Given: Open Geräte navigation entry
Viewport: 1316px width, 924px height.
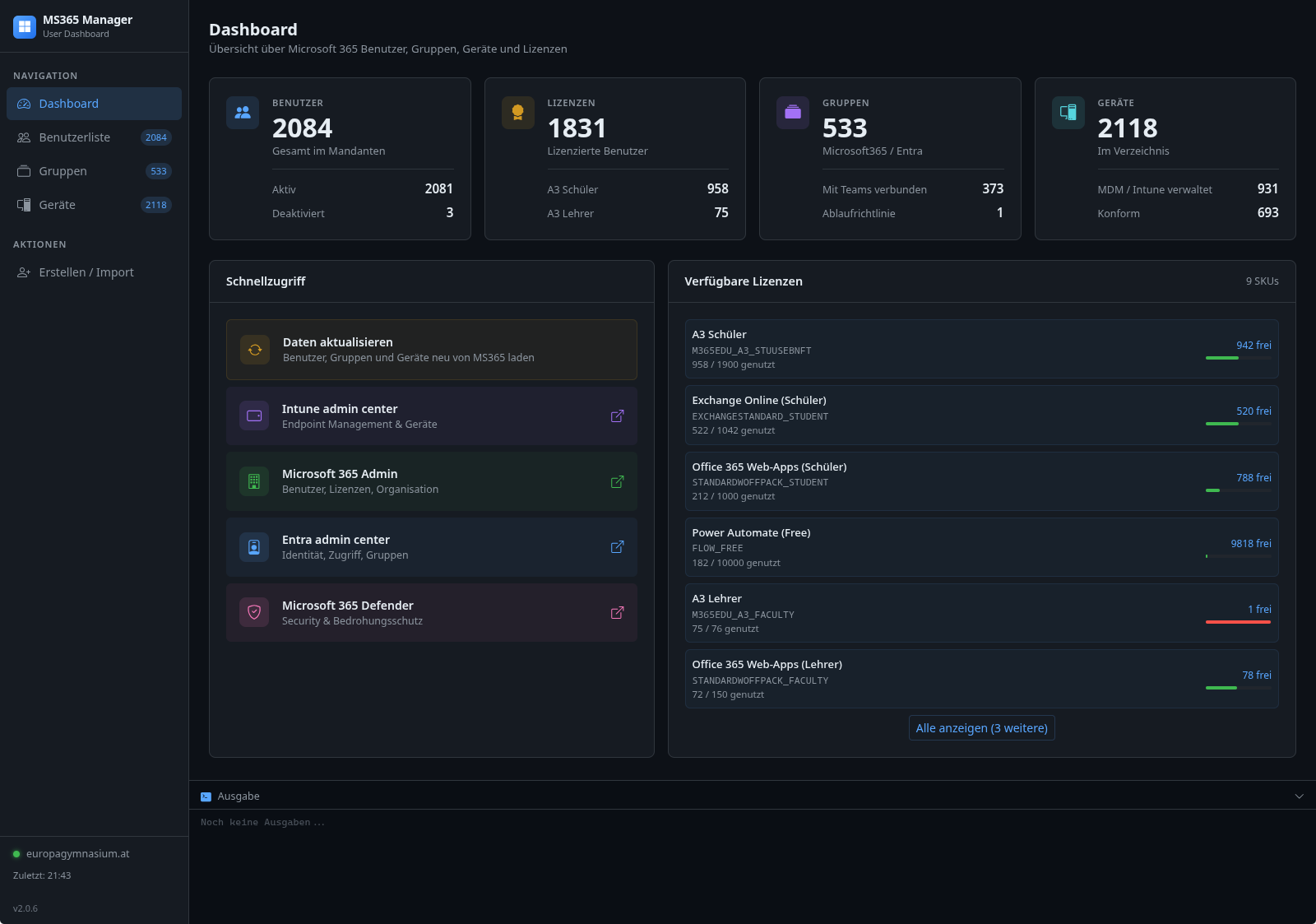Looking at the screenshot, I should (x=94, y=205).
